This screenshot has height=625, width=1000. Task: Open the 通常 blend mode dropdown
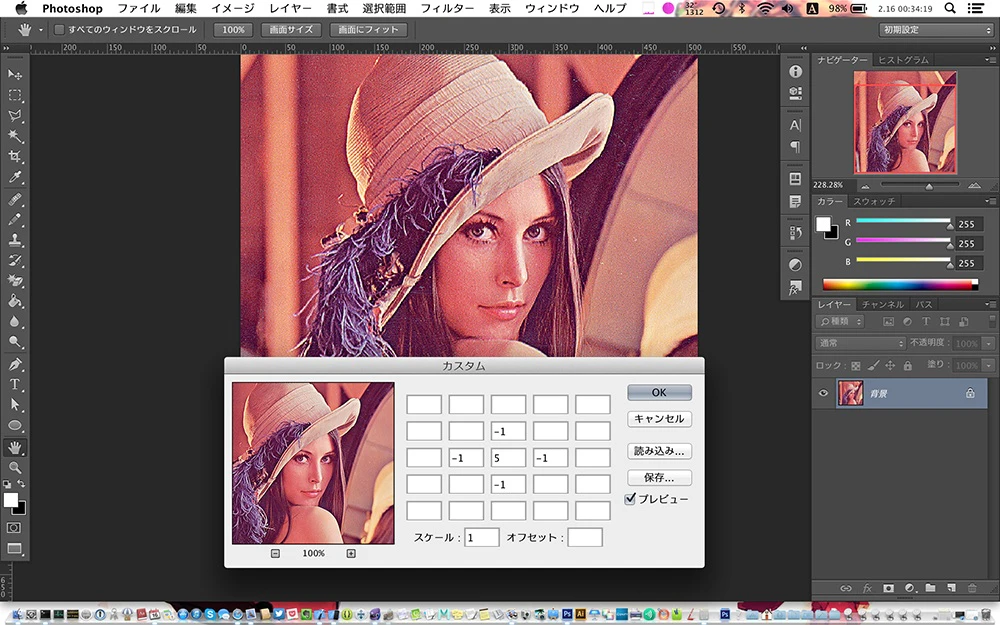(x=860, y=343)
